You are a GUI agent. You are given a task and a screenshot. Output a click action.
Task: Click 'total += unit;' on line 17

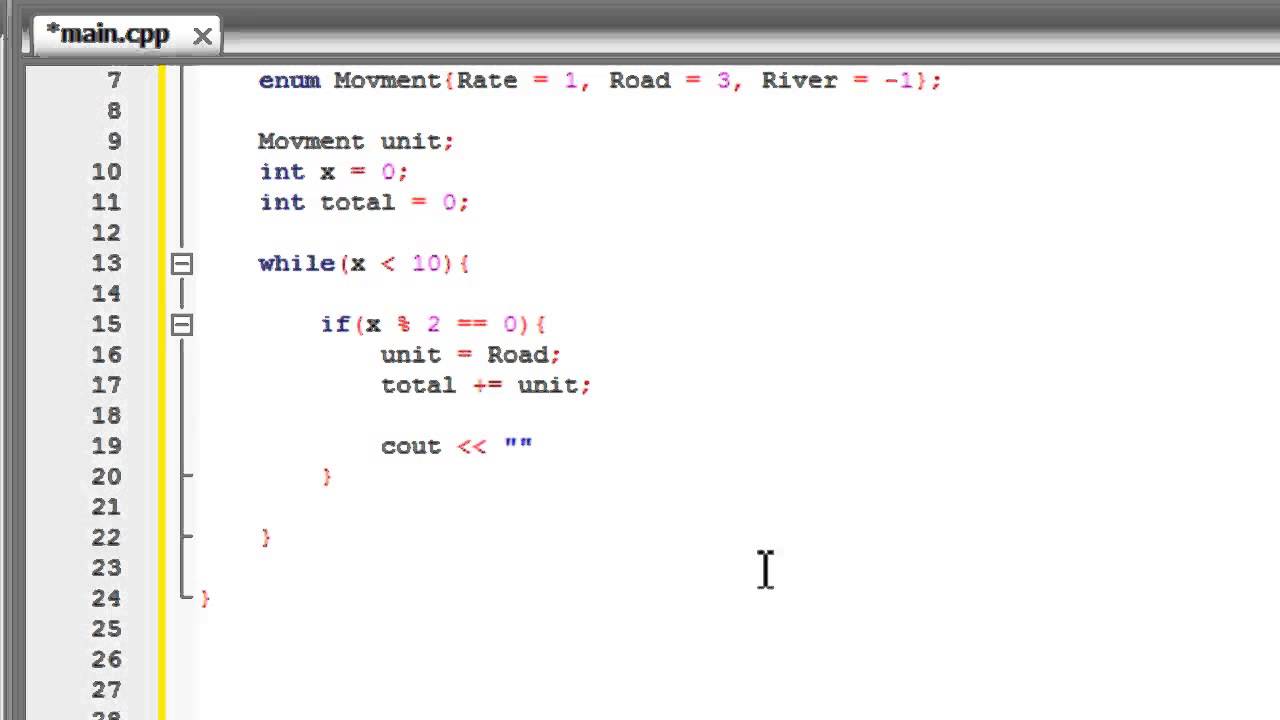click(x=486, y=386)
